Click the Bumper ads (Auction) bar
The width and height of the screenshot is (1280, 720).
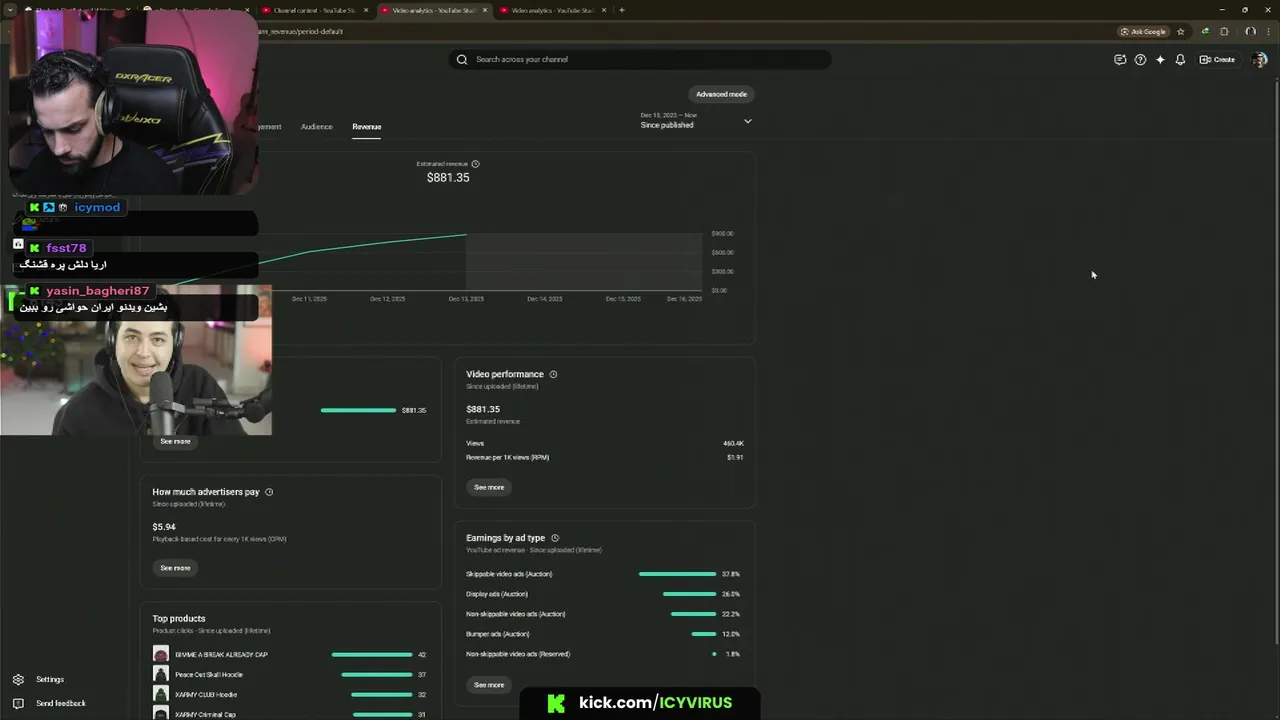point(703,634)
